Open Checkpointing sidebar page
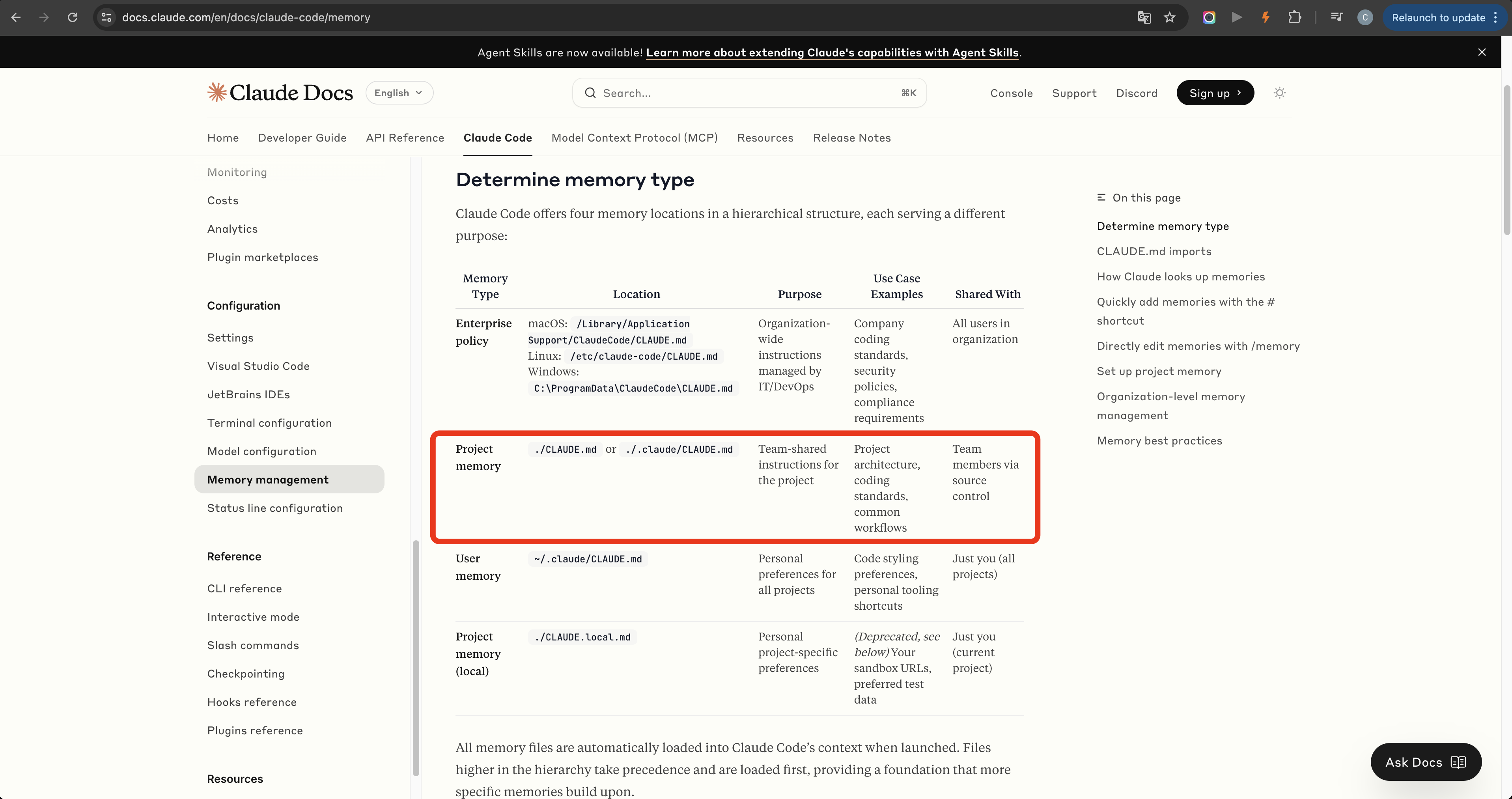This screenshot has height=799, width=1512. tap(245, 674)
